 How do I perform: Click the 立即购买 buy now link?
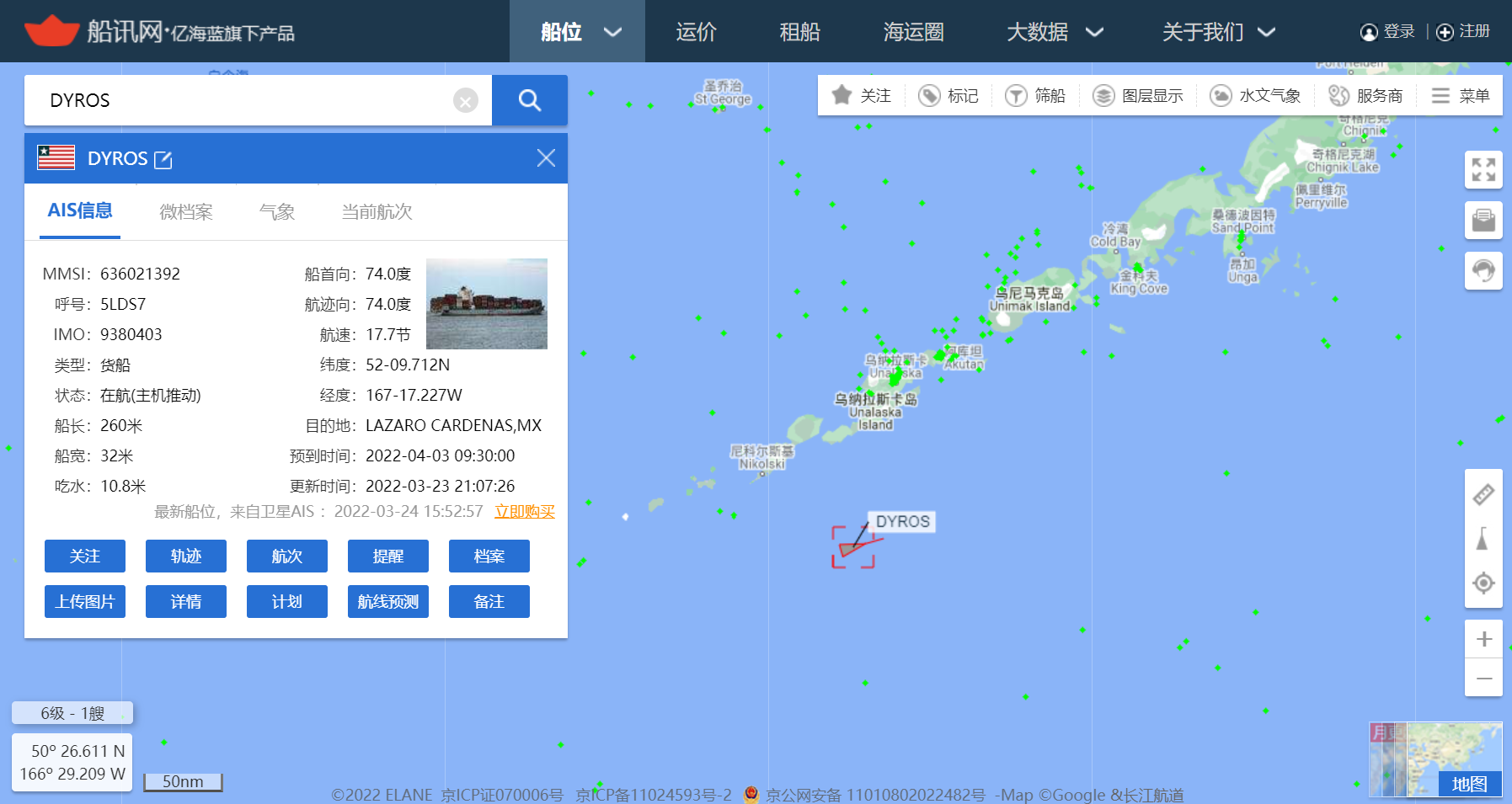524,512
